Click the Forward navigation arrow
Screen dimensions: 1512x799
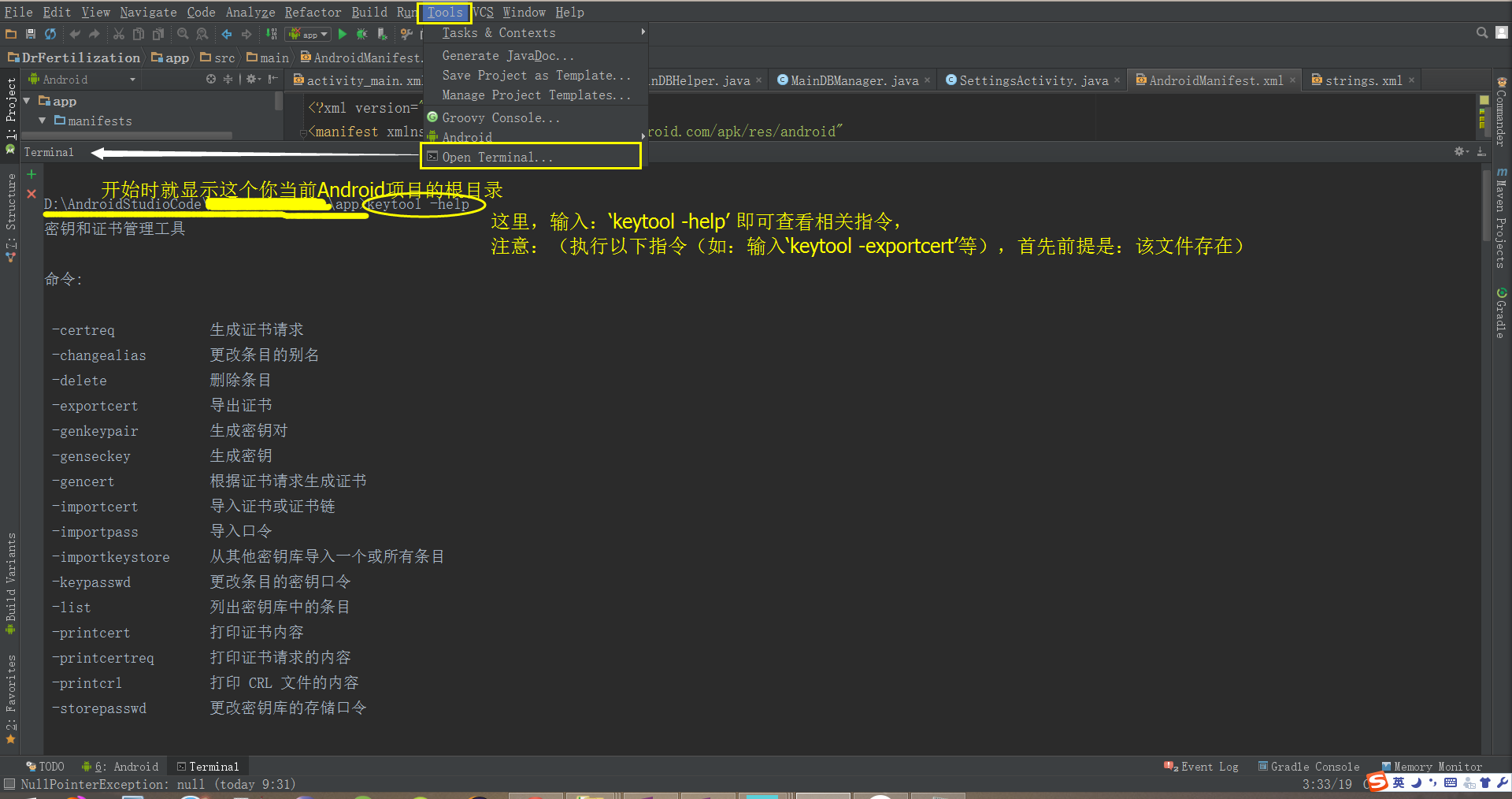click(x=246, y=34)
